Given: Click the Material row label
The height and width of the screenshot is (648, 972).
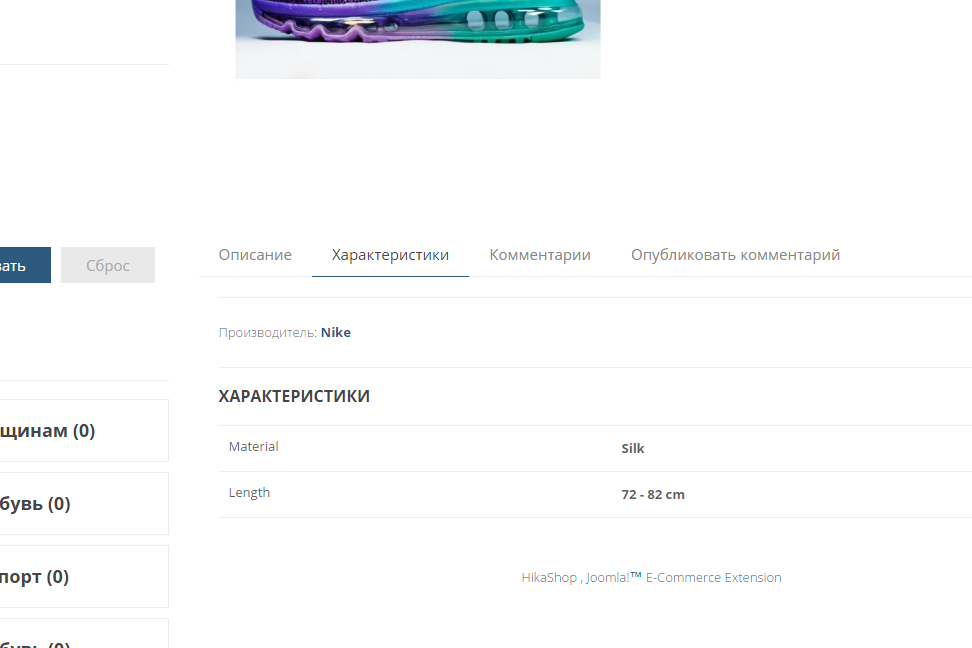Looking at the screenshot, I should point(254,446).
